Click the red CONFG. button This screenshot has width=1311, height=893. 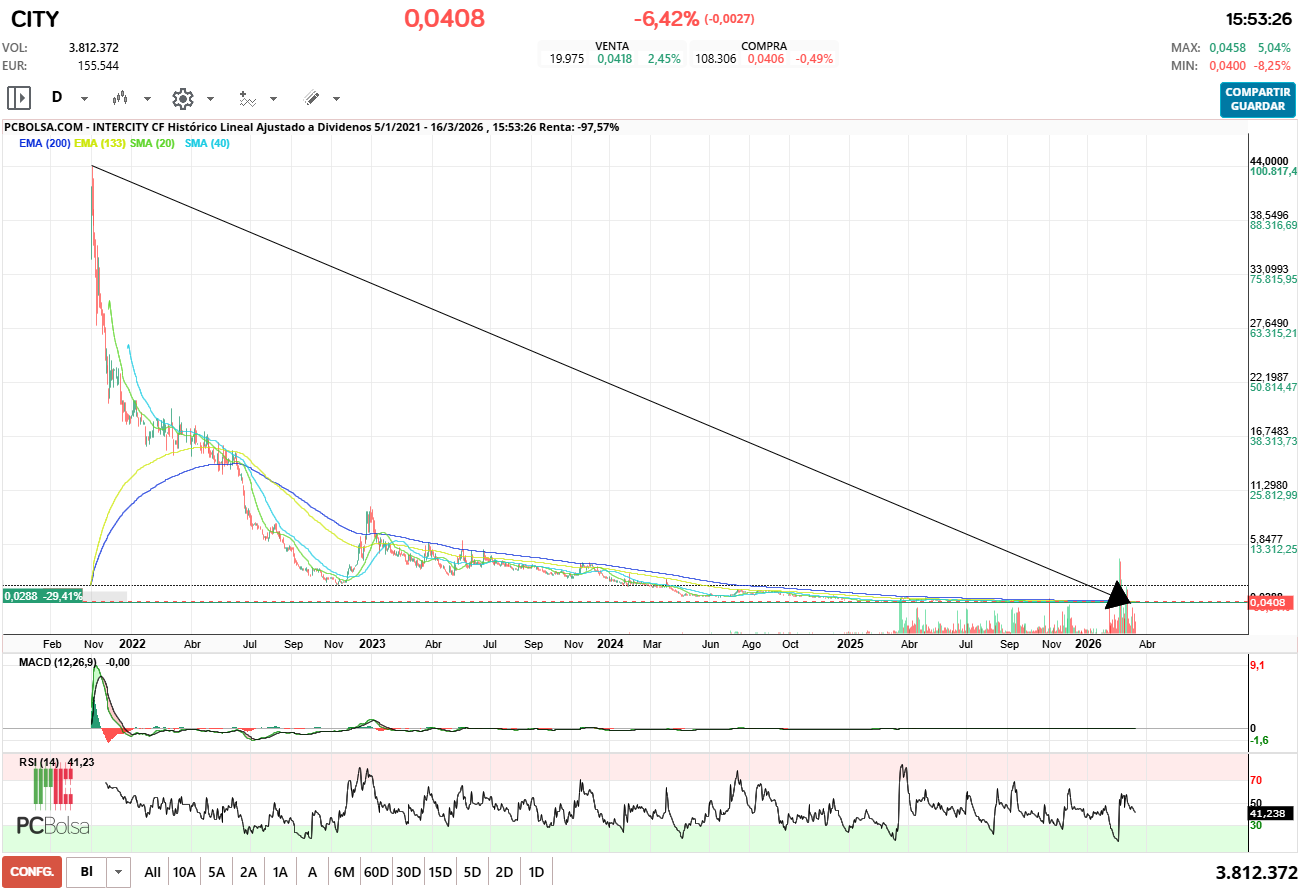[32, 872]
